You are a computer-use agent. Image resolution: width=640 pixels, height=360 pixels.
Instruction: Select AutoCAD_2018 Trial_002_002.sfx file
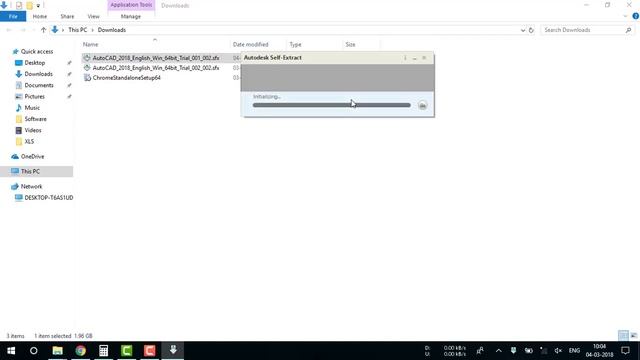tap(156, 68)
